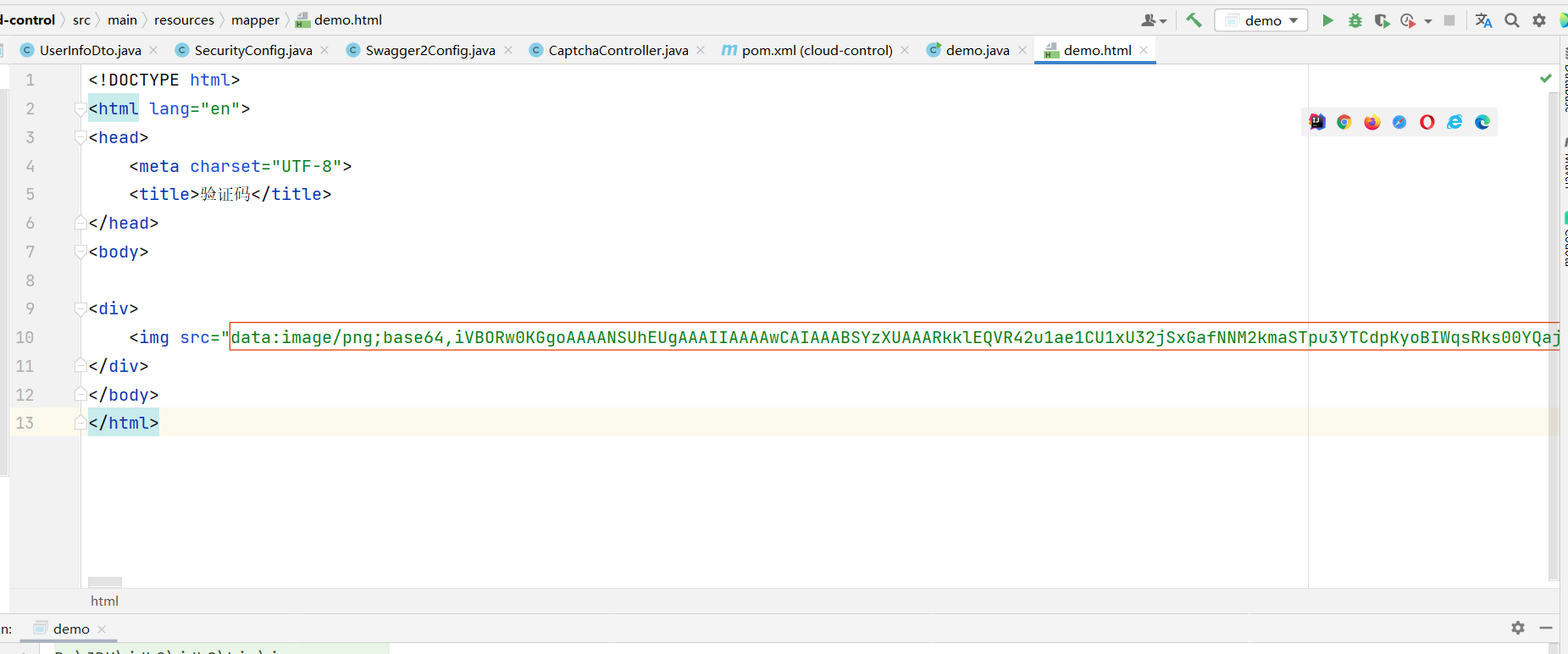Click fold marker at closing body tag
Viewport: 1568px width, 654px height.
[x=80, y=395]
